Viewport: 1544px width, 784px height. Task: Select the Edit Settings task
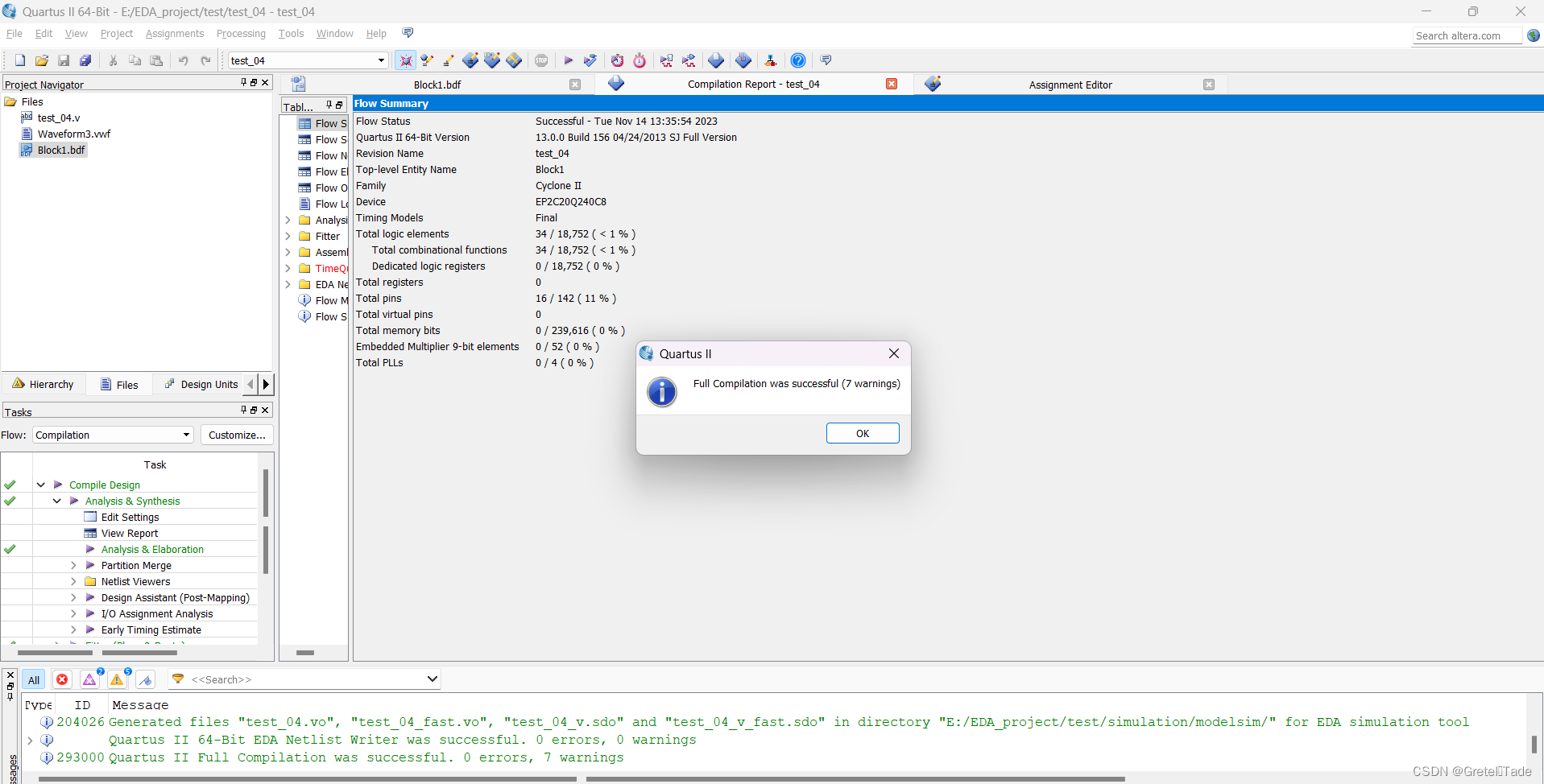(x=130, y=517)
